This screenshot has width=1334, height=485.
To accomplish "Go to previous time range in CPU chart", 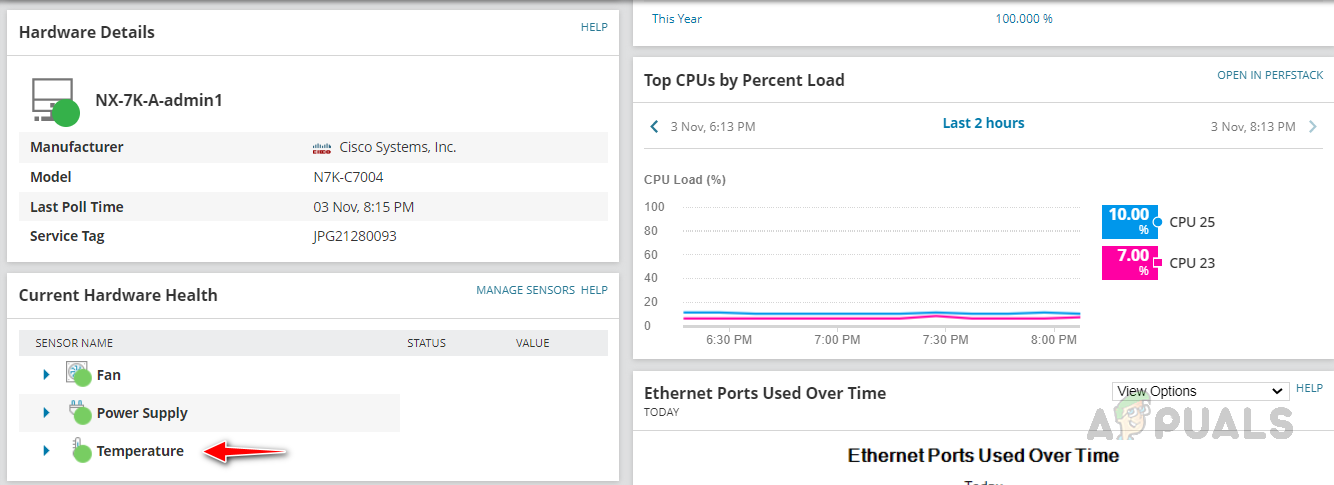I will [654, 127].
